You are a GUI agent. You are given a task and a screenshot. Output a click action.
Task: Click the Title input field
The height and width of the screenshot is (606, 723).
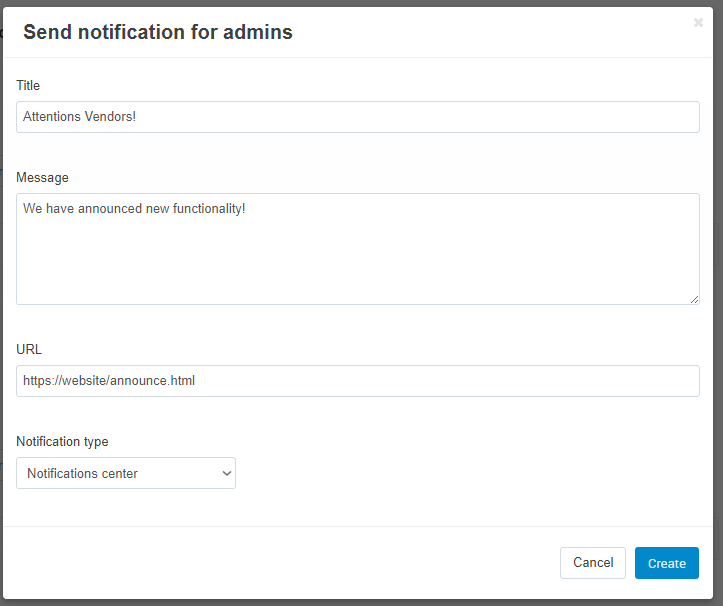click(x=358, y=117)
